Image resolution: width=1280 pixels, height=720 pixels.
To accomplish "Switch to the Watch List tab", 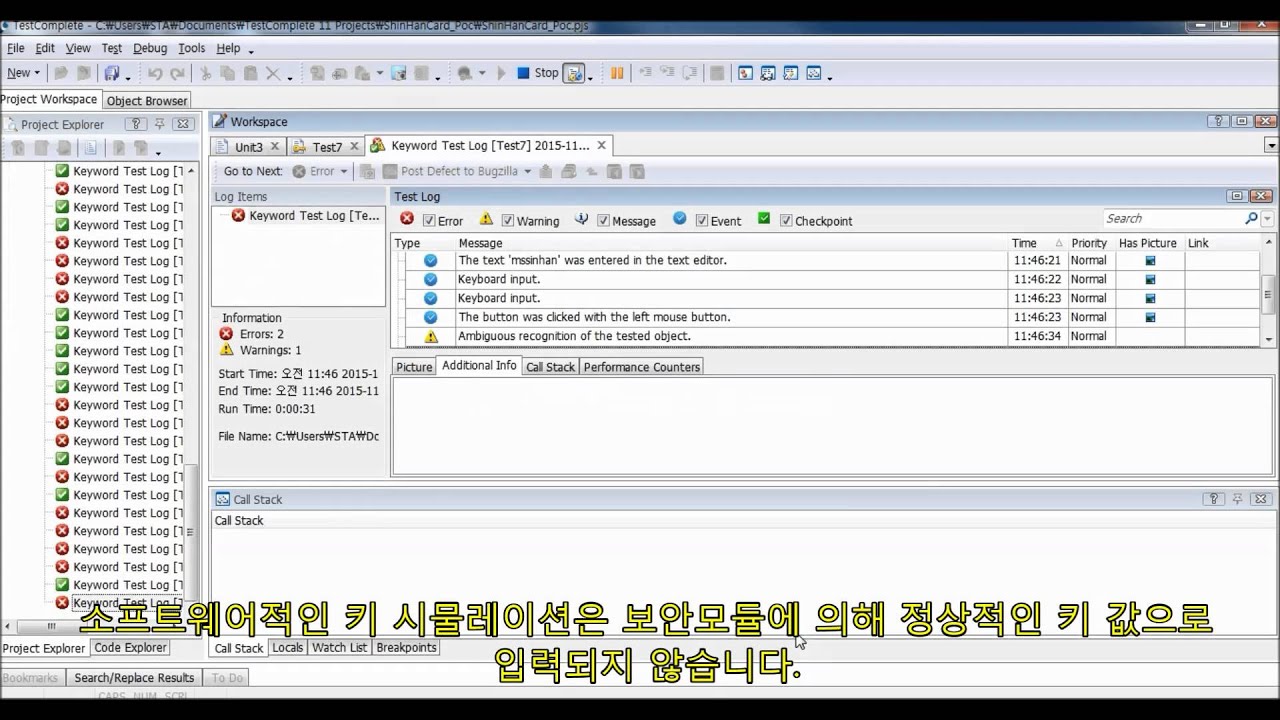I will (339, 648).
